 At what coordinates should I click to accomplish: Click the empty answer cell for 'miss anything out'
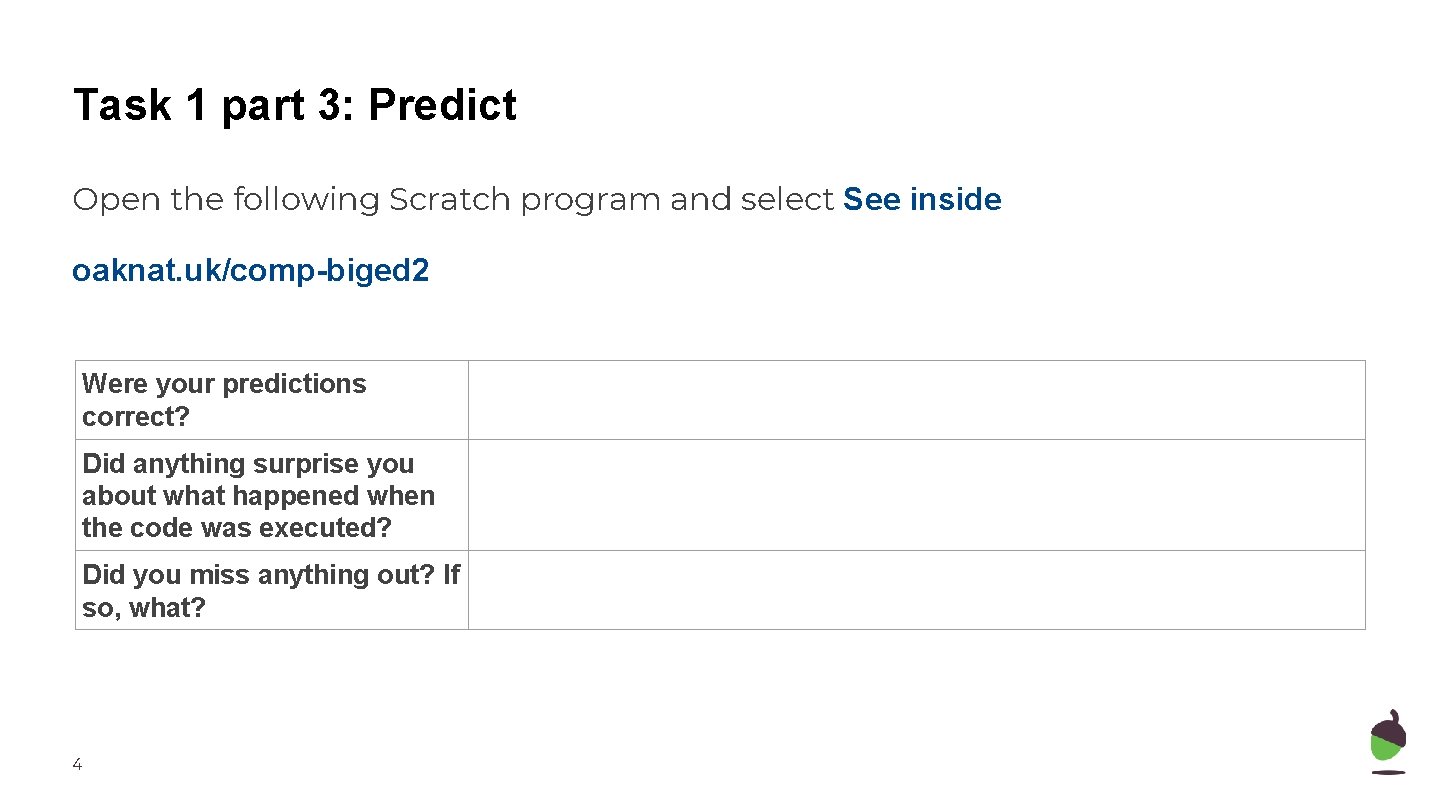coord(916,590)
